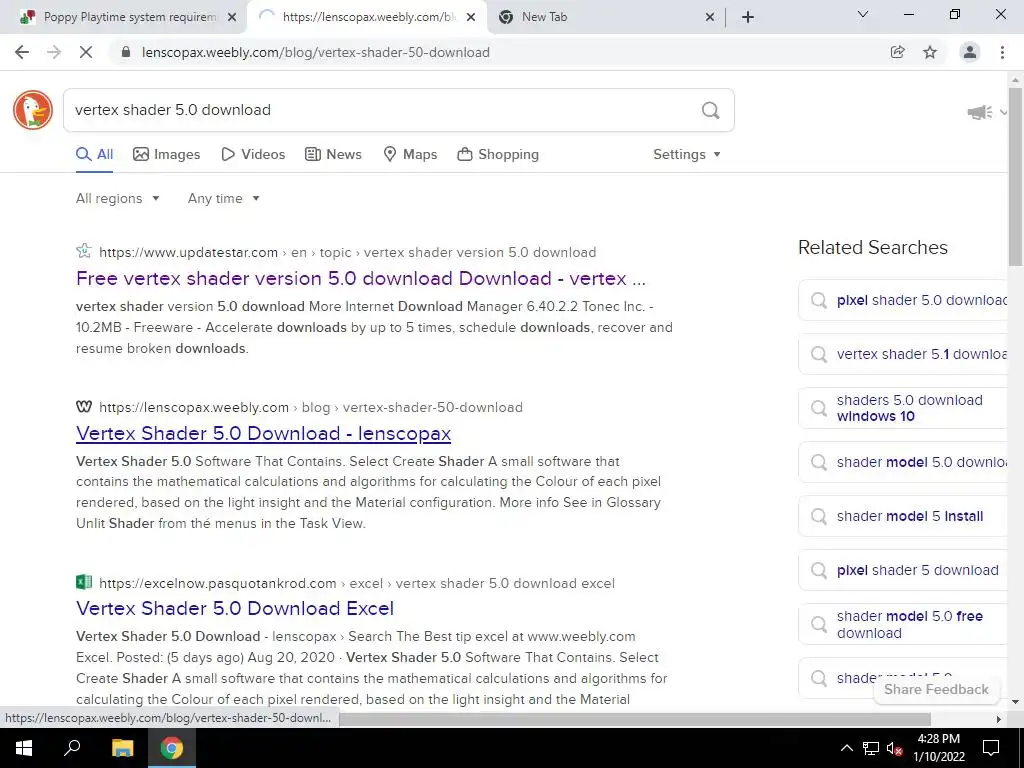Click the lenscopax.weebly.com result URL breadcrumb
Viewport: 1024px width, 768px height.
[x=311, y=408]
